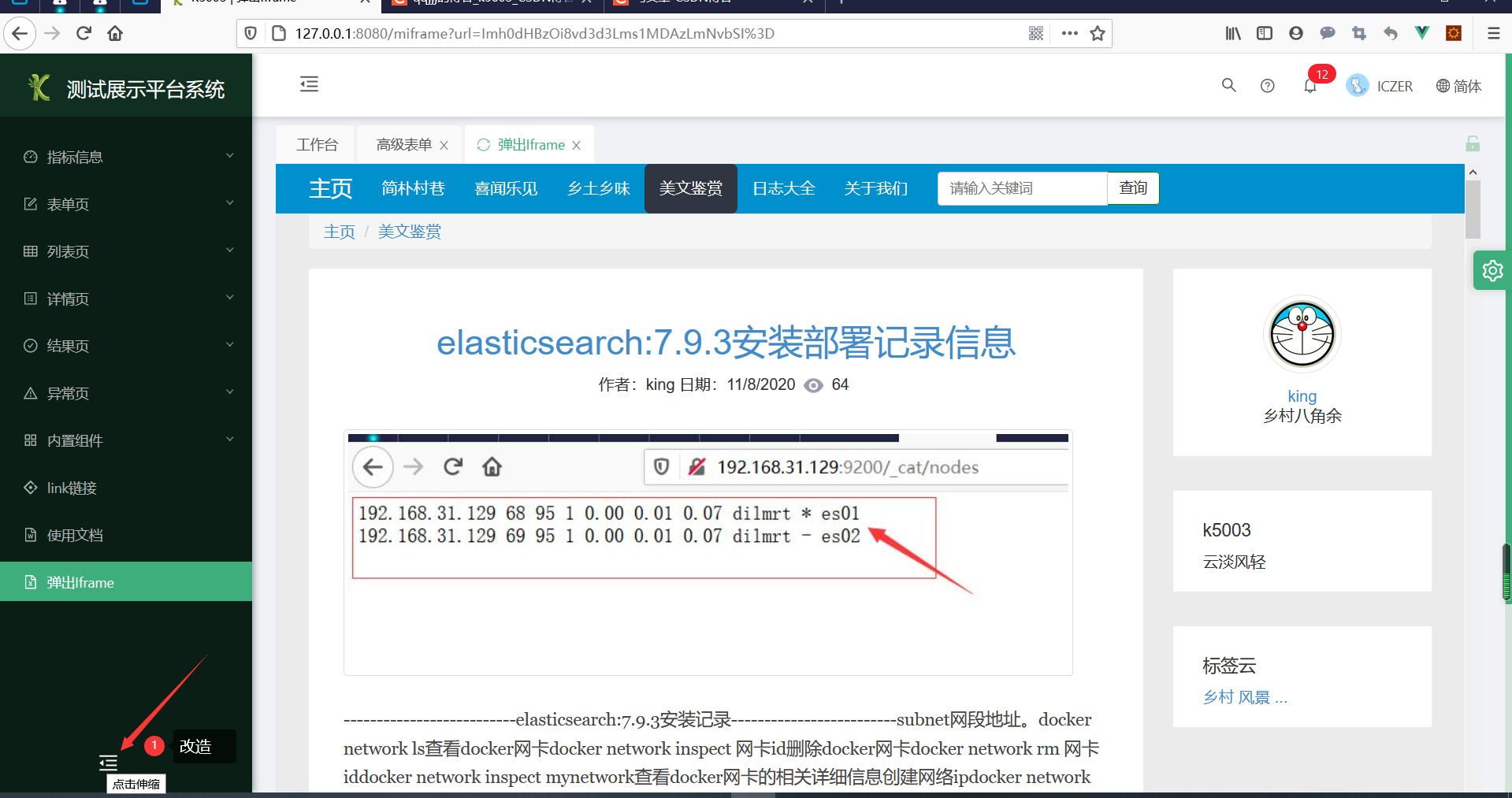Switch to the 高级表单 tab
The image size is (1512, 798).
404,144
